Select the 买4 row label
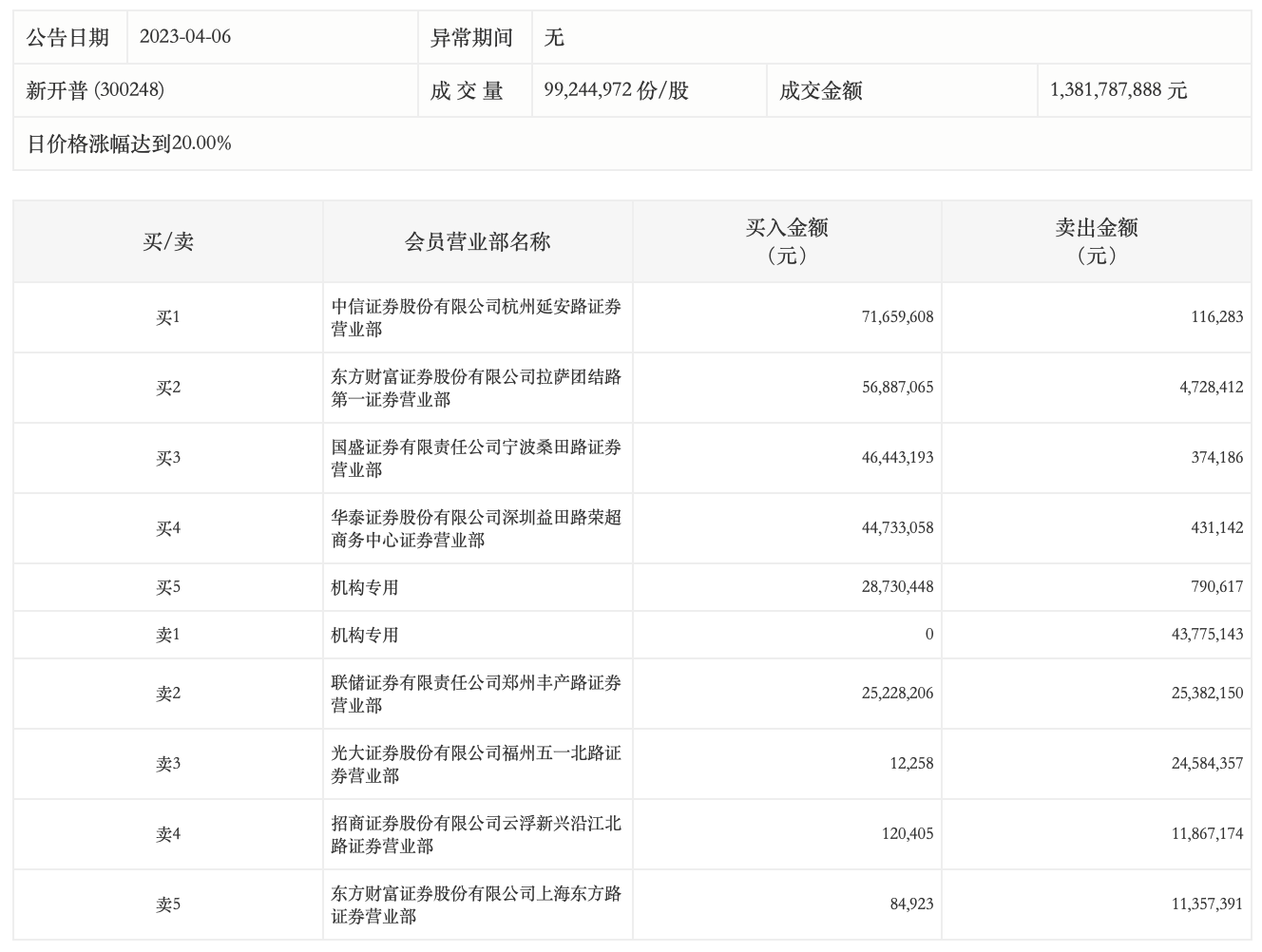Viewport: 1262px width, 952px height. [x=168, y=528]
